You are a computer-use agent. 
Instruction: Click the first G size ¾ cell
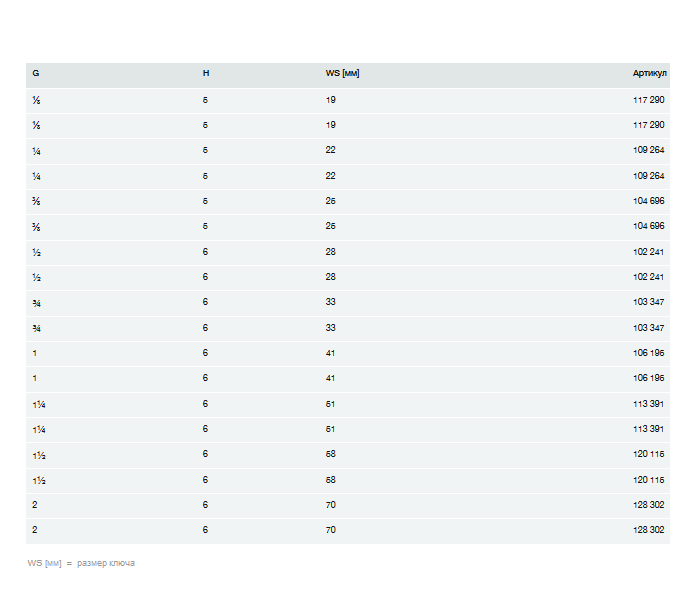[x=36, y=302]
